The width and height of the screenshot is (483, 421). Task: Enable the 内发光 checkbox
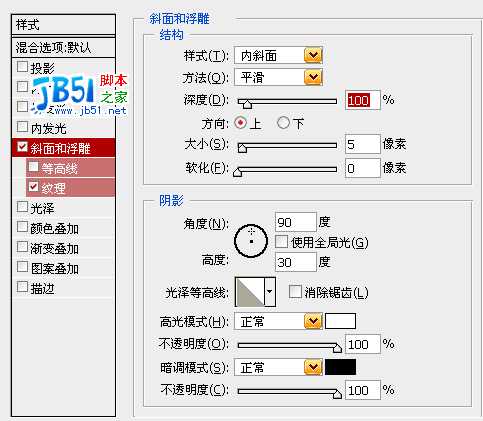22,127
